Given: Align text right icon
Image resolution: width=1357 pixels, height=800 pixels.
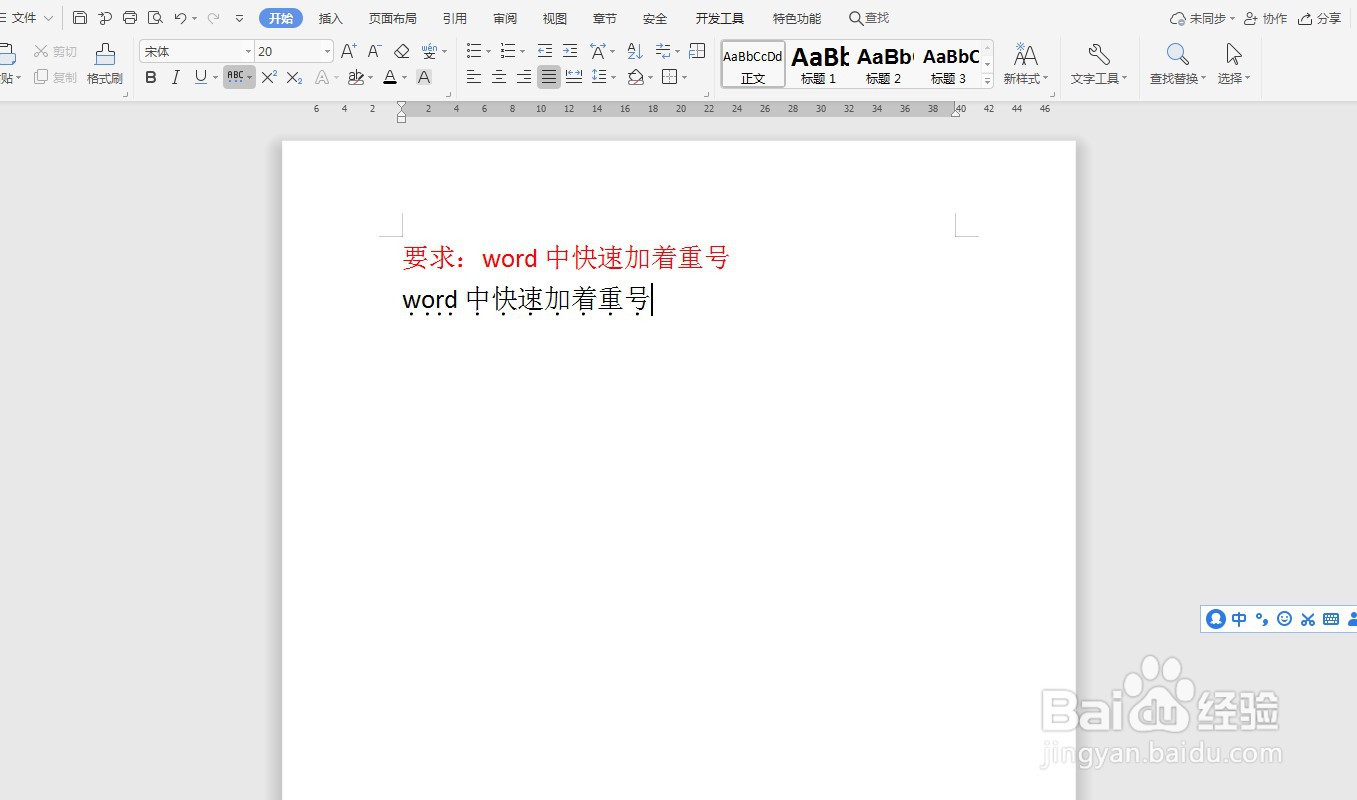Looking at the screenshot, I should tap(524, 77).
